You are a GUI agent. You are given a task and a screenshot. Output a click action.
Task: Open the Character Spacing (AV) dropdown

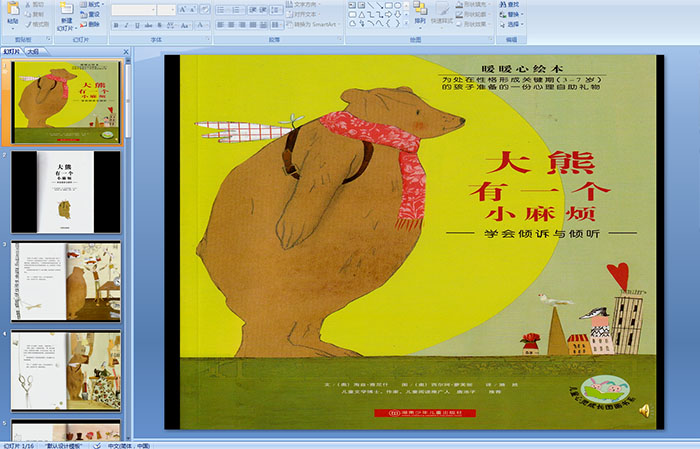click(x=171, y=25)
